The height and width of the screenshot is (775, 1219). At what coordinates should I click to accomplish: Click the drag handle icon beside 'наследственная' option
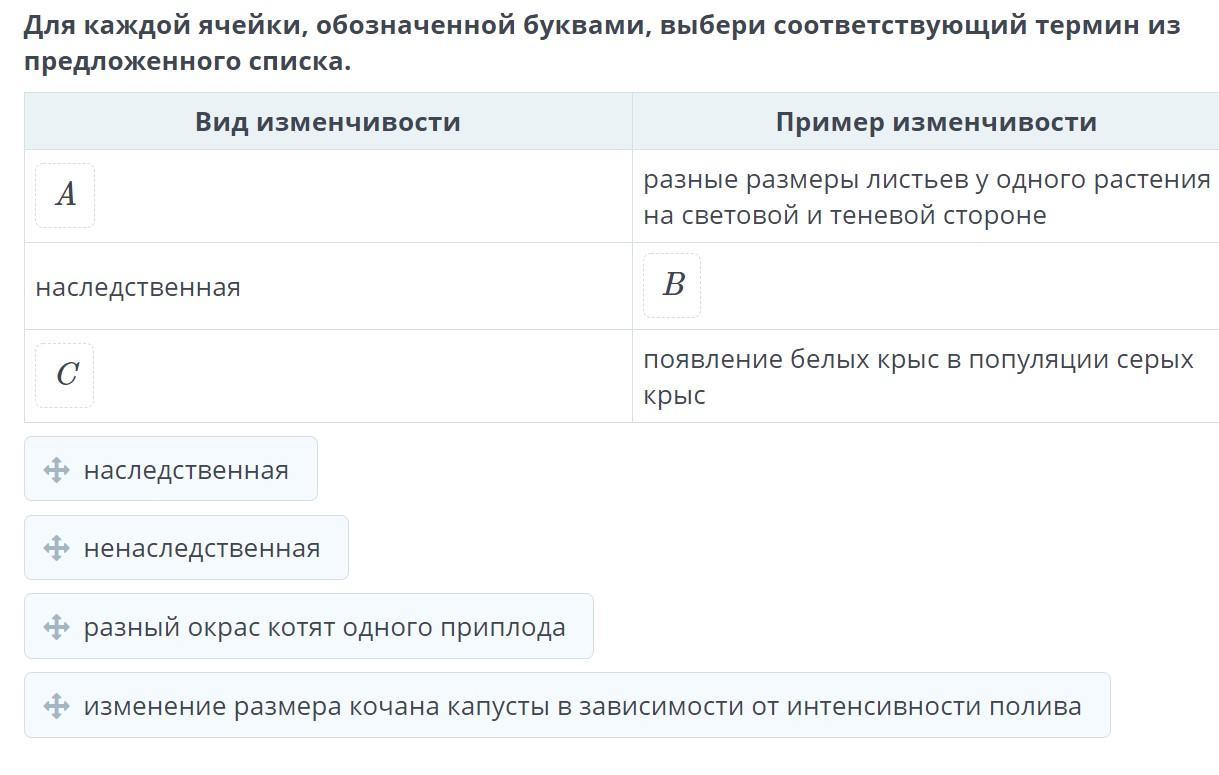point(56,470)
